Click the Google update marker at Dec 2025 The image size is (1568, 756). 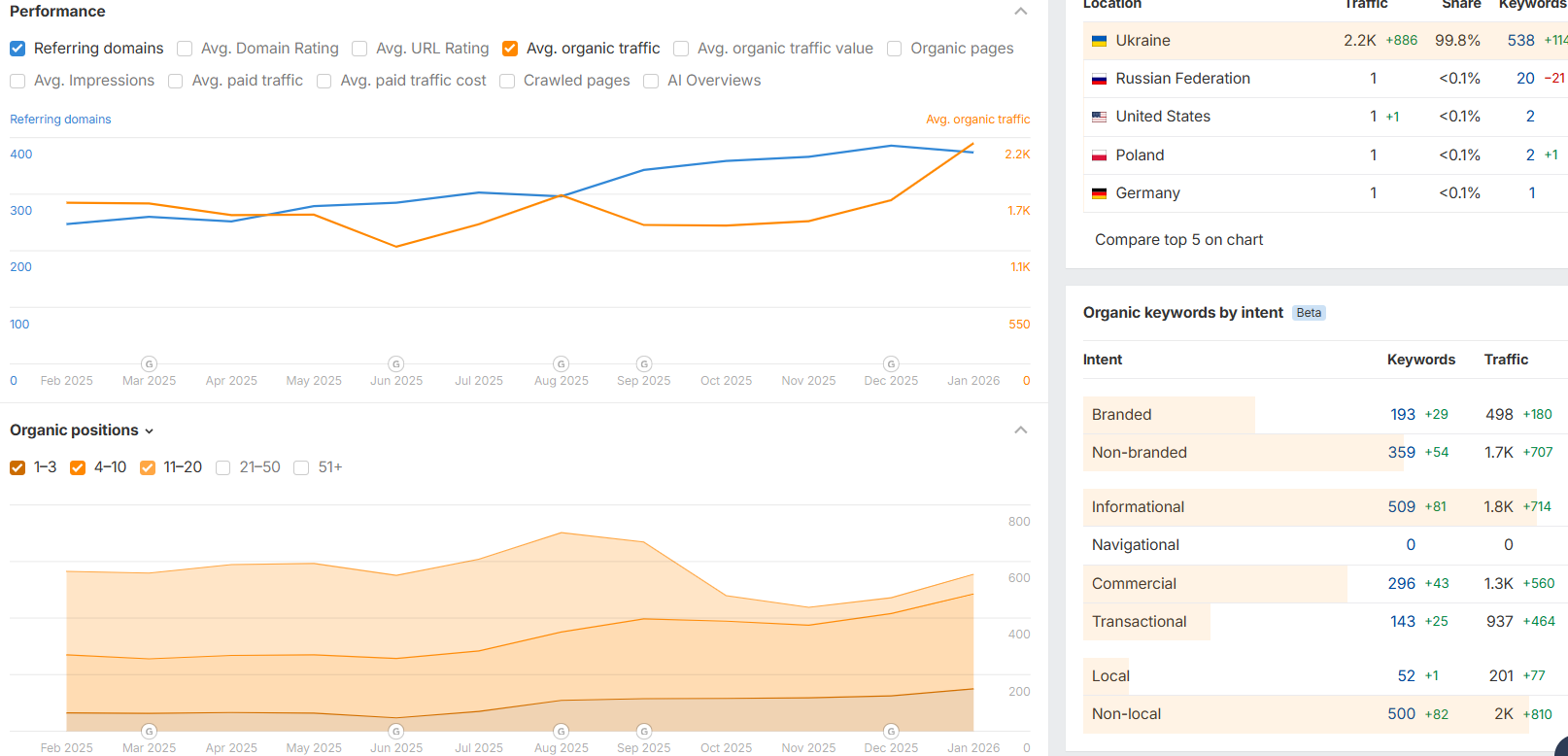coord(891,363)
